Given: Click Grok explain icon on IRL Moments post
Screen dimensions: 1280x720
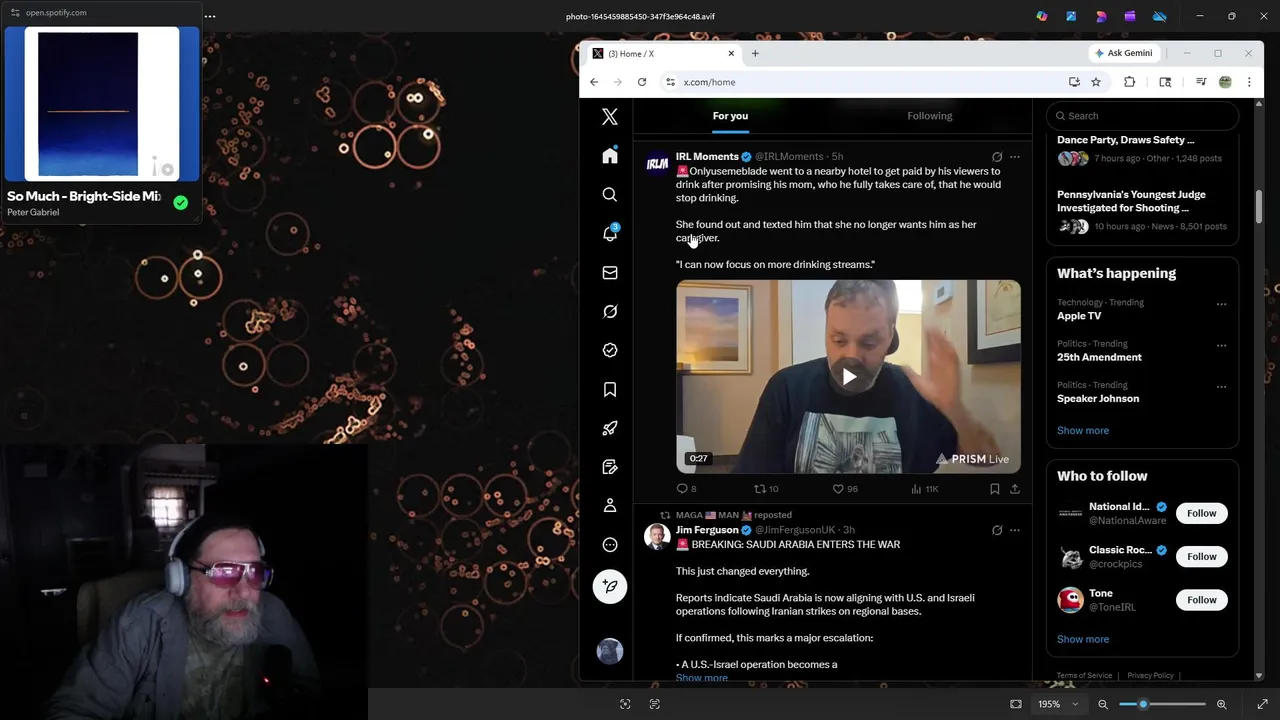Looking at the screenshot, I should (997, 157).
